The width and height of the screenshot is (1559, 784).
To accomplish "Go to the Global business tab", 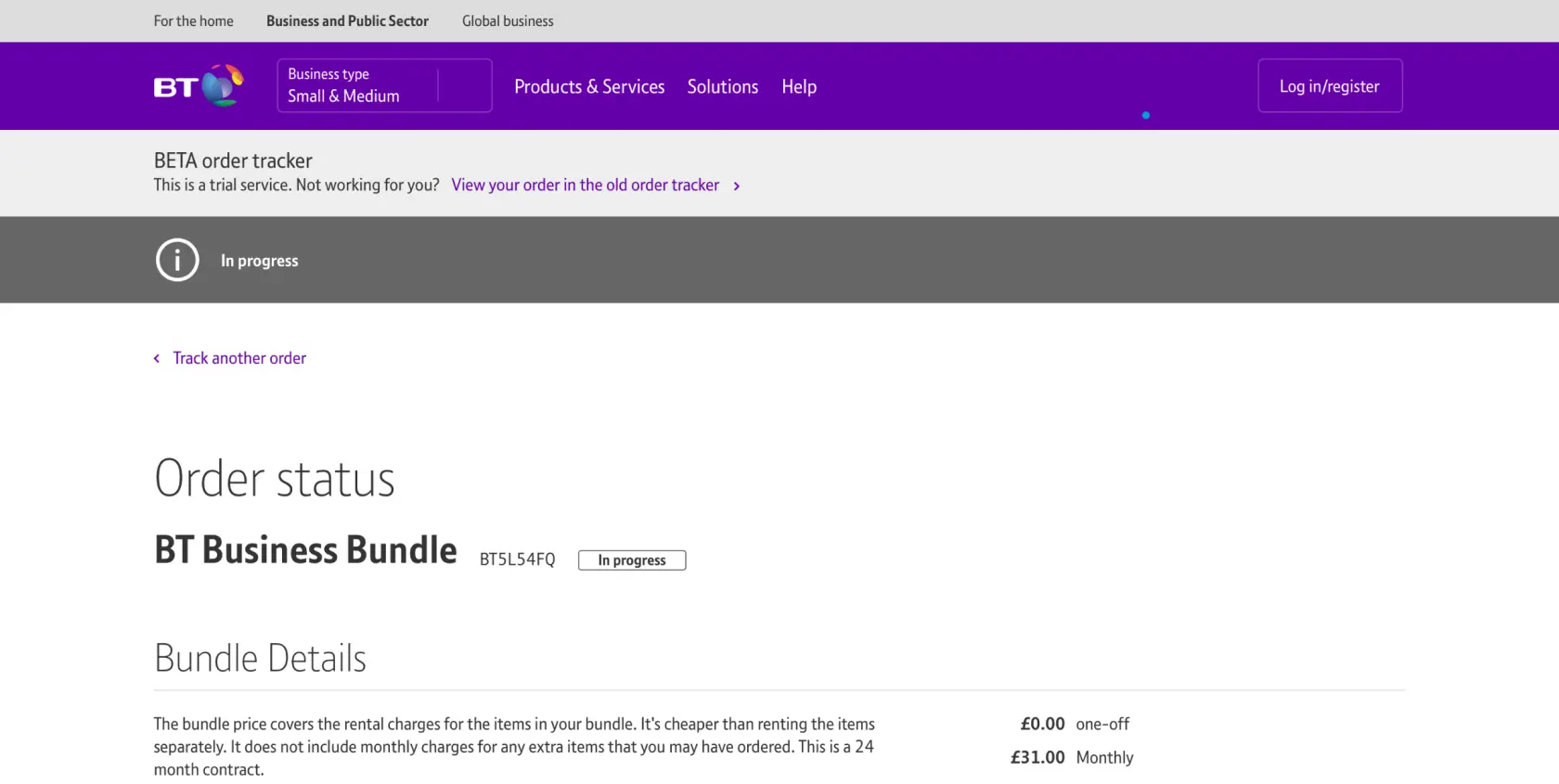I will point(508,21).
